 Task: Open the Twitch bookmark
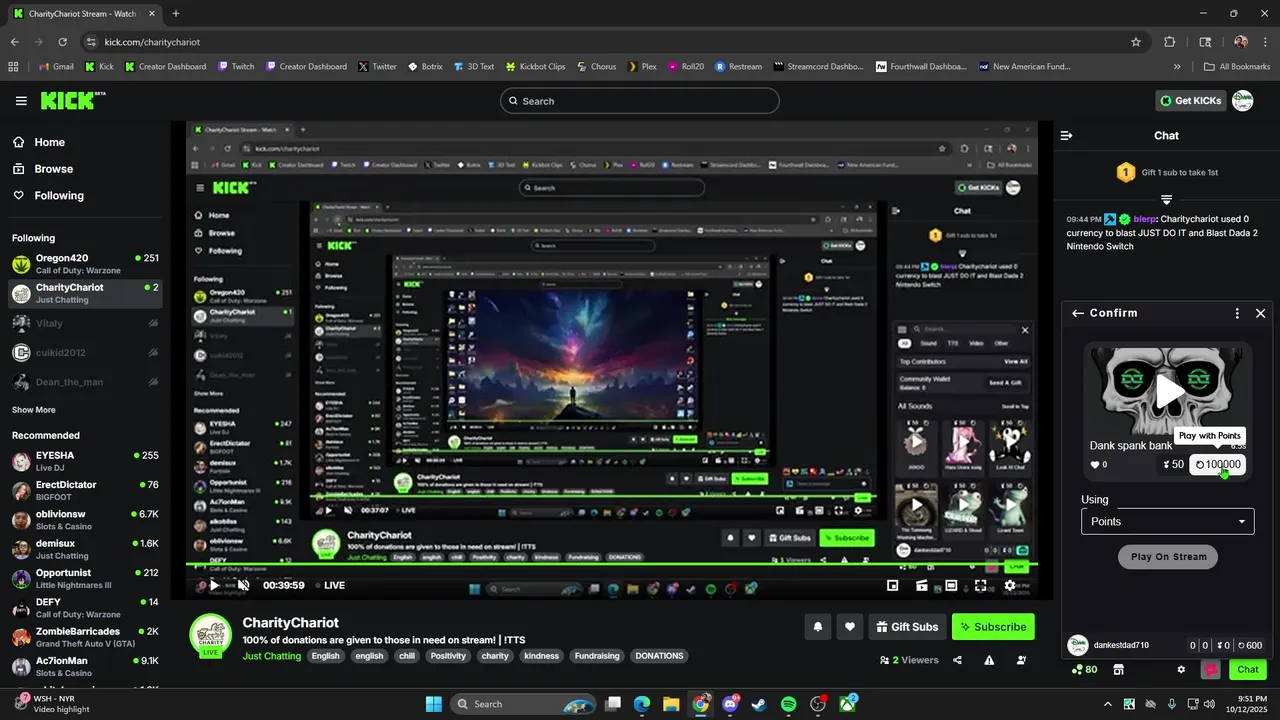pyautogui.click(x=236, y=67)
